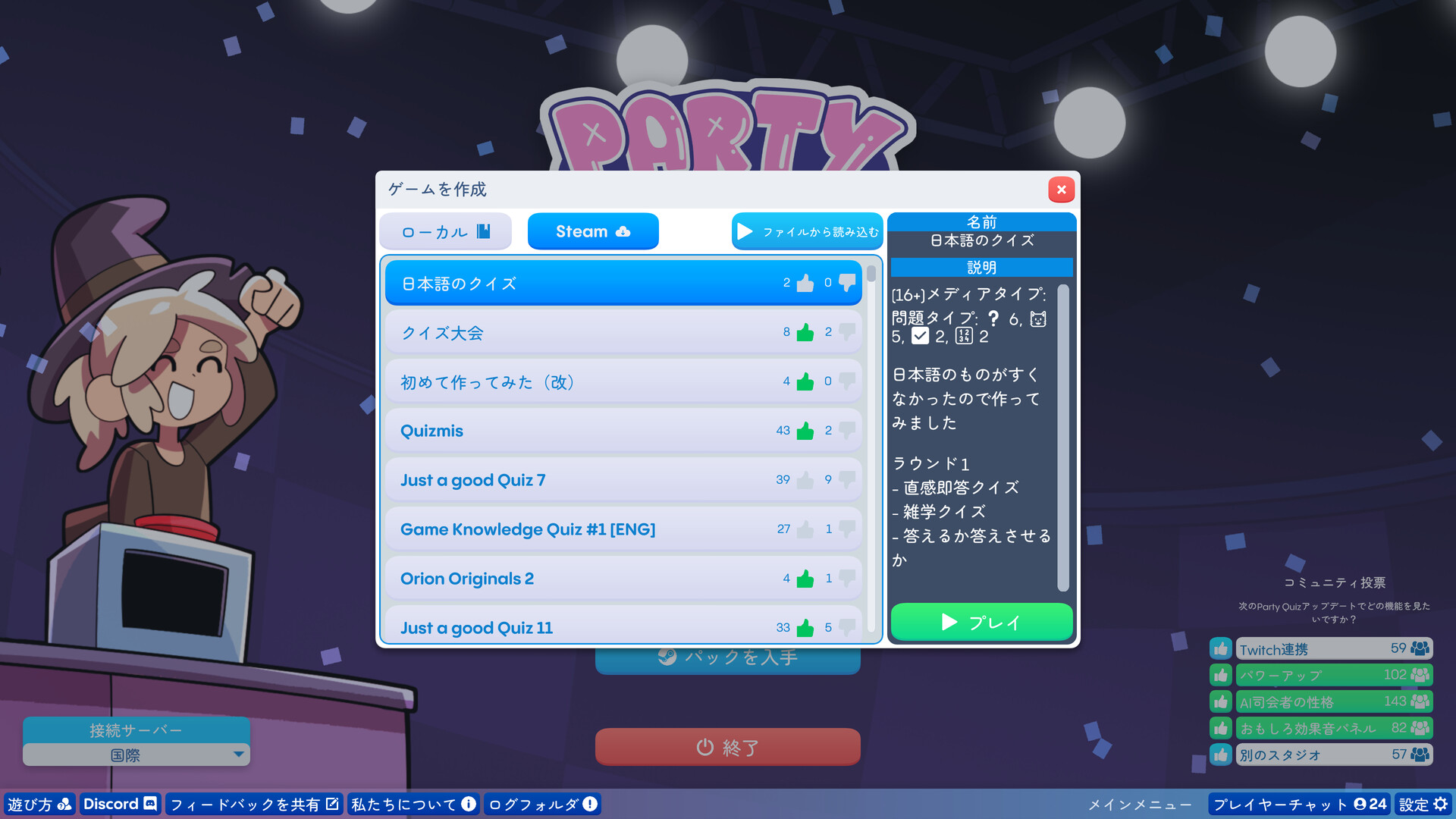The image size is (1456, 819).
Task: Switch to the ローカル tab
Action: 446,231
